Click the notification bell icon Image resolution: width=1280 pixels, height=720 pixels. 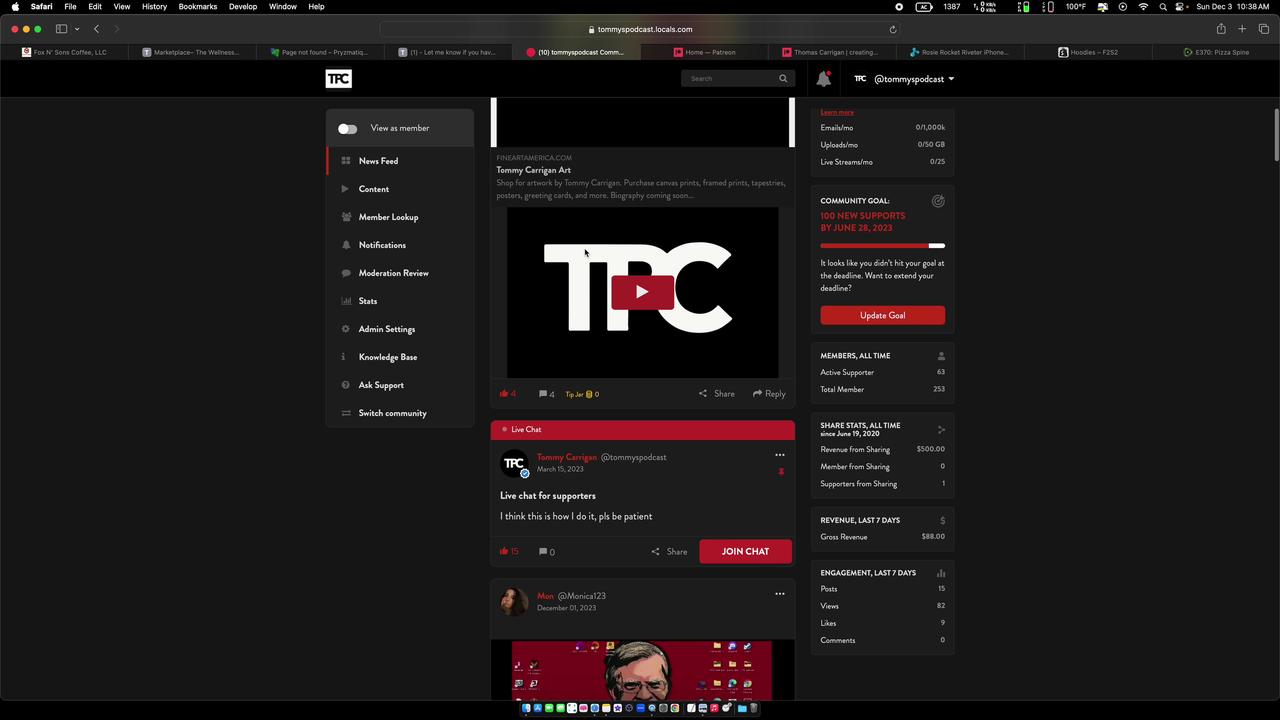(x=823, y=79)
